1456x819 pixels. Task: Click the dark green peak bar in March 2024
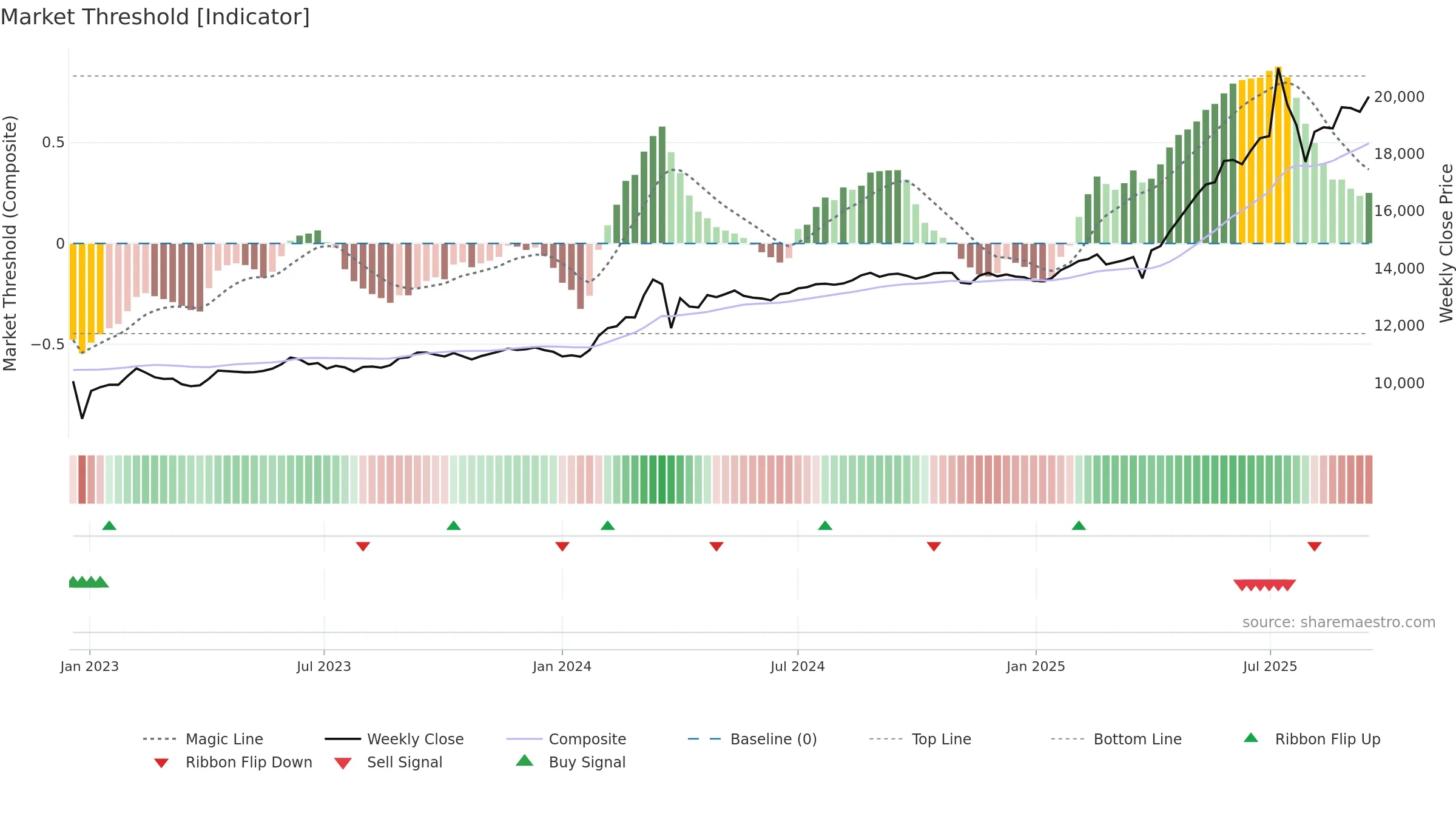coord(662,185)
